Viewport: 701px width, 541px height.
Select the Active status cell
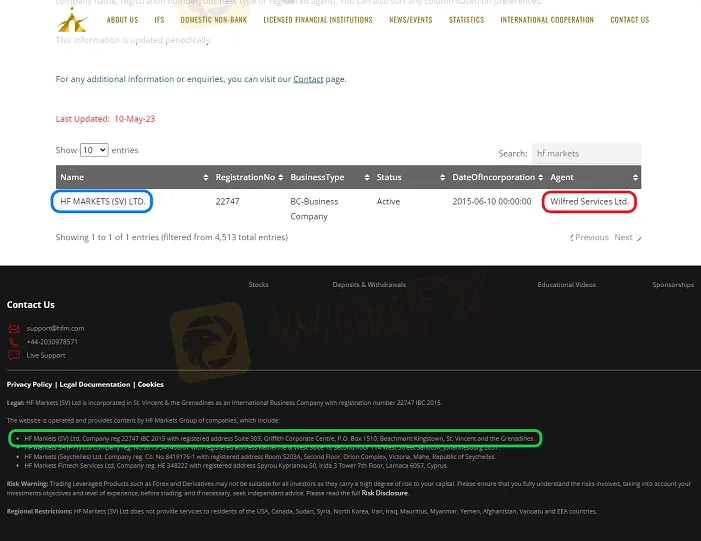click(x=388, y=202)
